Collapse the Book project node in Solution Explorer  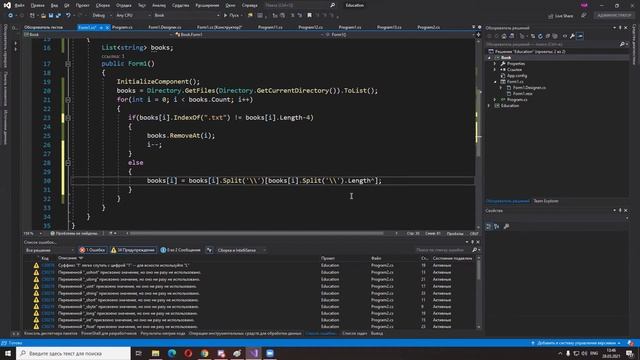pyautogui.click(x=489, y=58)
